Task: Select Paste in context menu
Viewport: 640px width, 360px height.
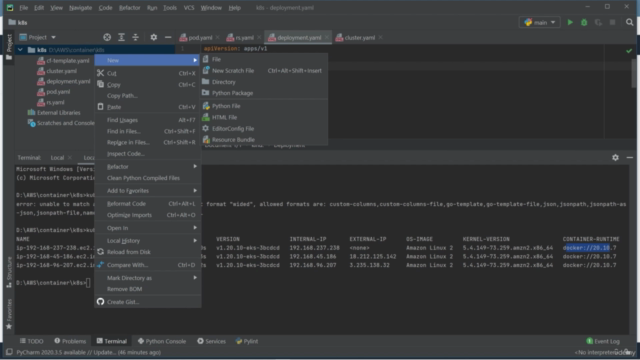Action: [147, 107]
